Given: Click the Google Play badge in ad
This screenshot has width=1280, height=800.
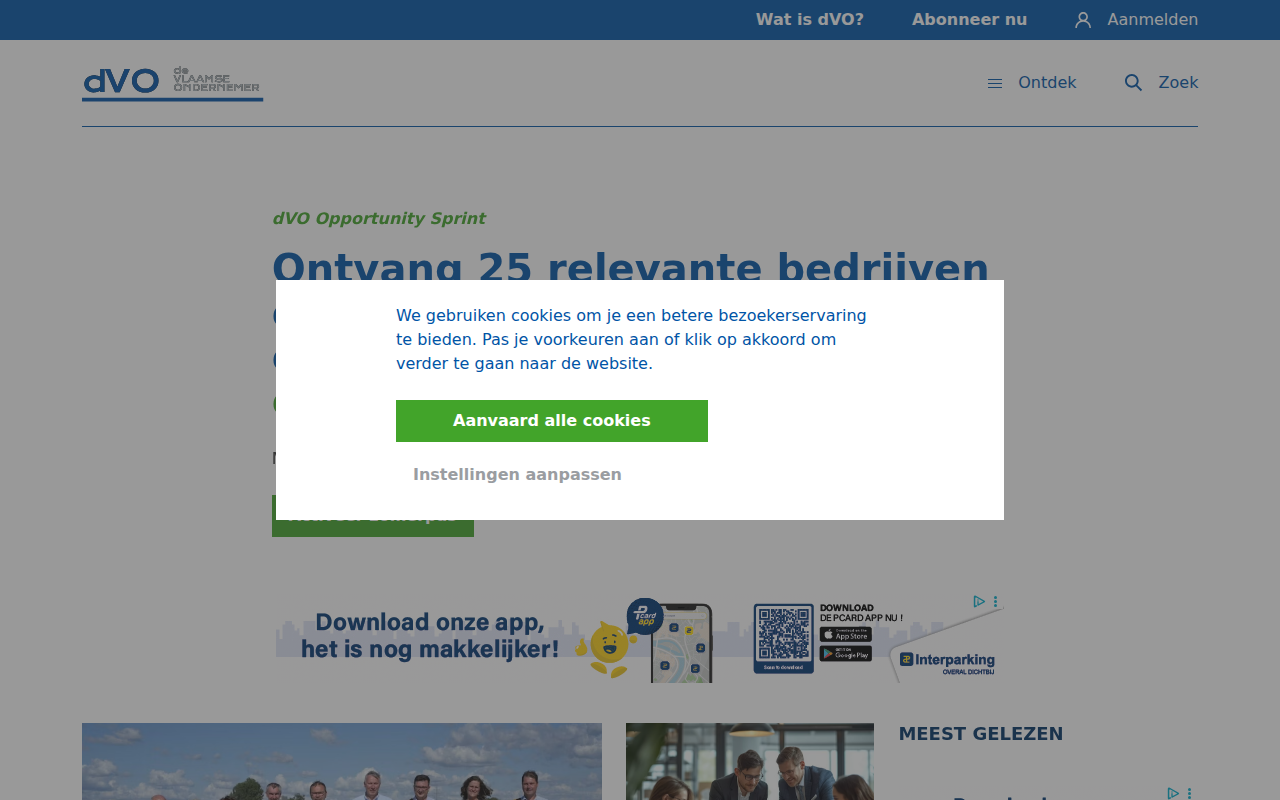Looking at the screenshot, I should [846, 653].
